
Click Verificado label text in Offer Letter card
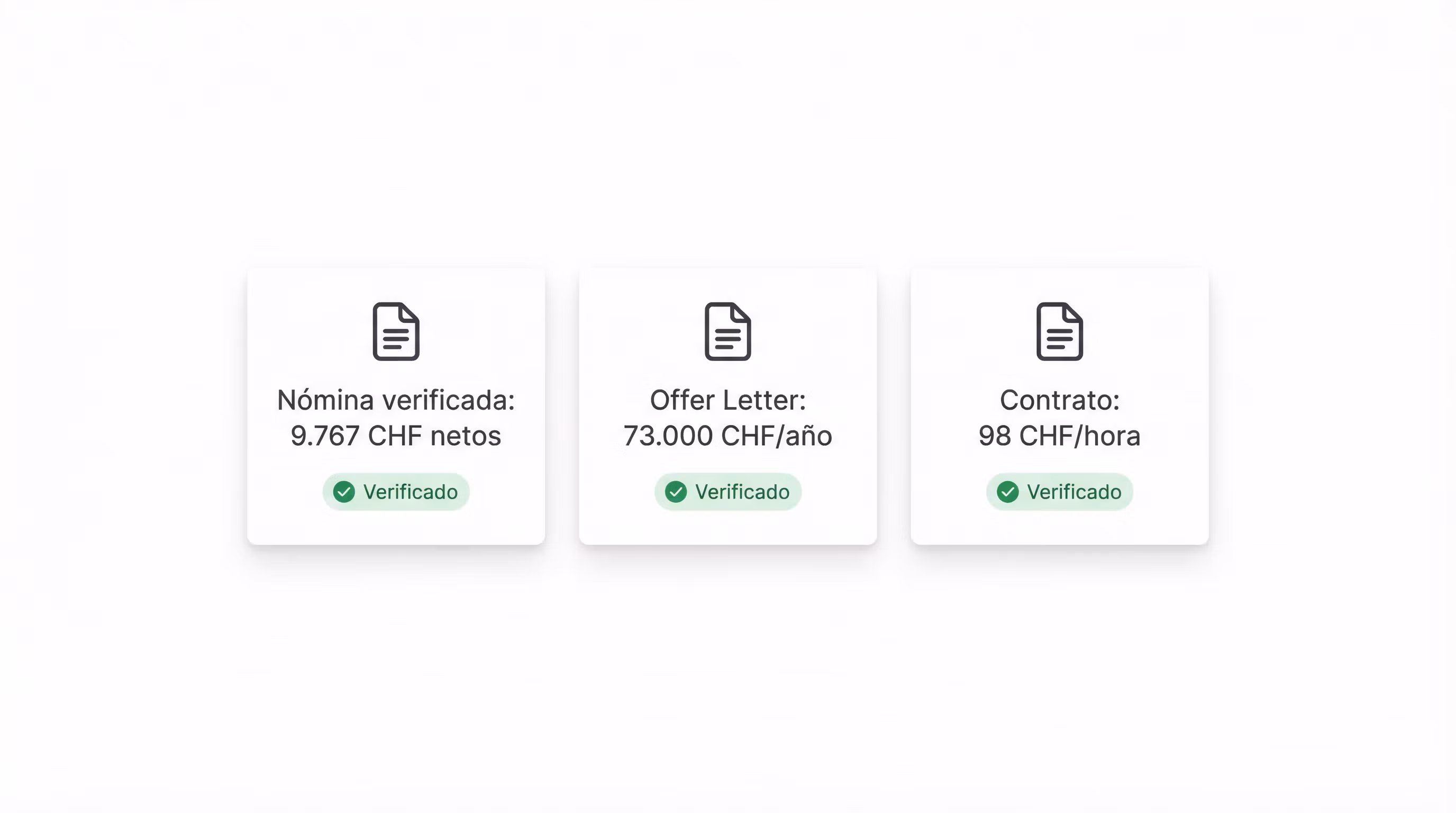point(742,492)
